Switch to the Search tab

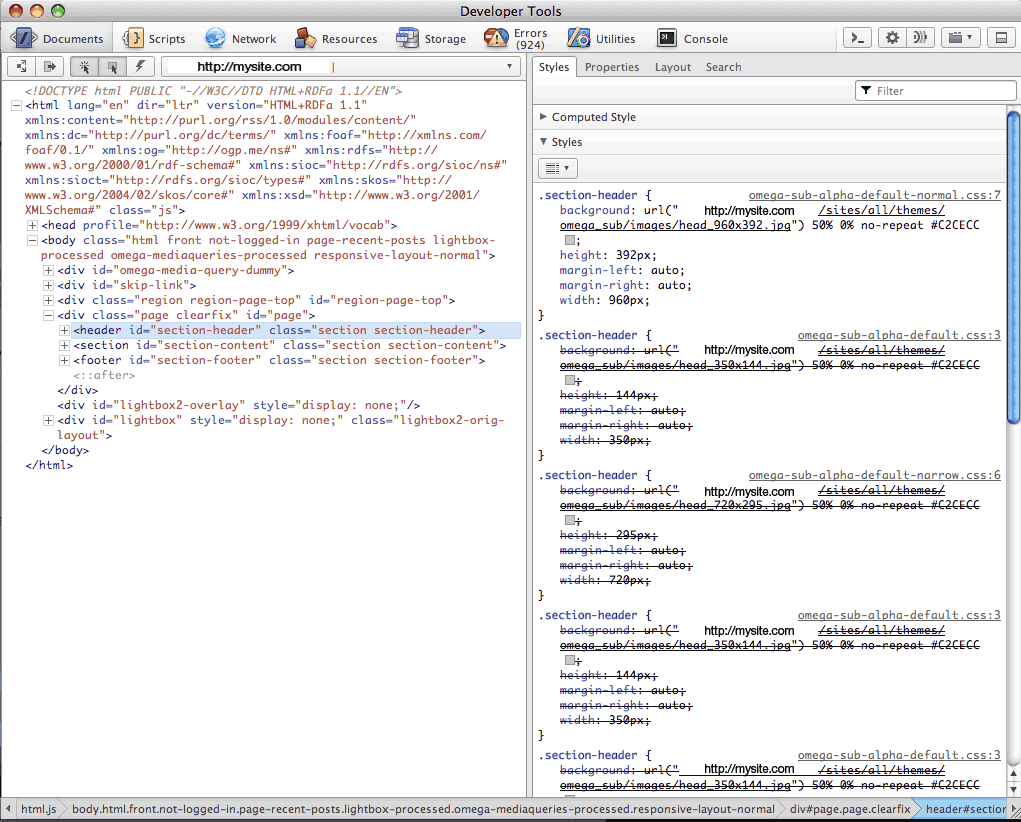[x=723, y=67]
